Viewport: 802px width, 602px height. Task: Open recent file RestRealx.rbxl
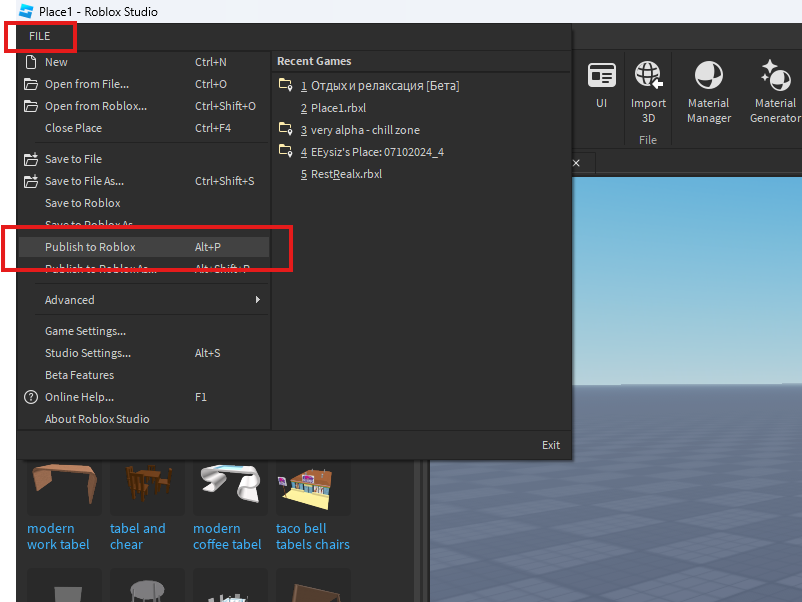tap(341, 174)
